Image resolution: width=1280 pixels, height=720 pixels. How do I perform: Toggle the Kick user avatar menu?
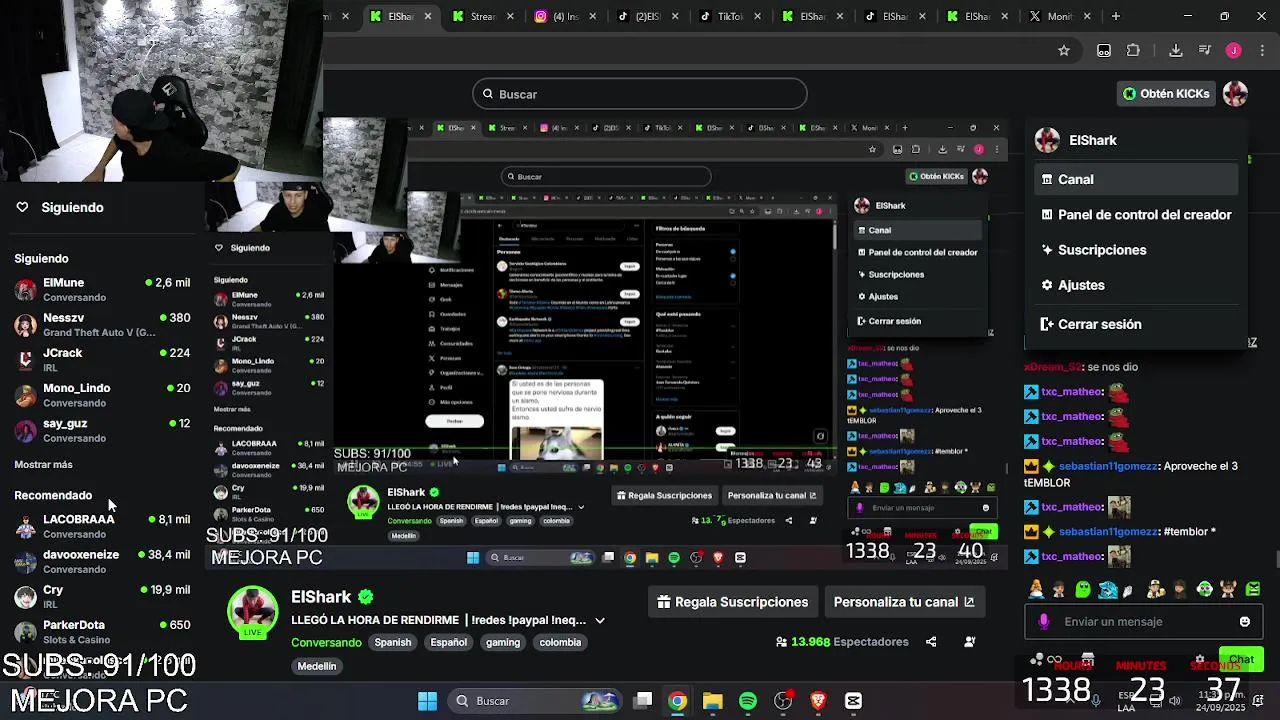tap(1236, 94)
